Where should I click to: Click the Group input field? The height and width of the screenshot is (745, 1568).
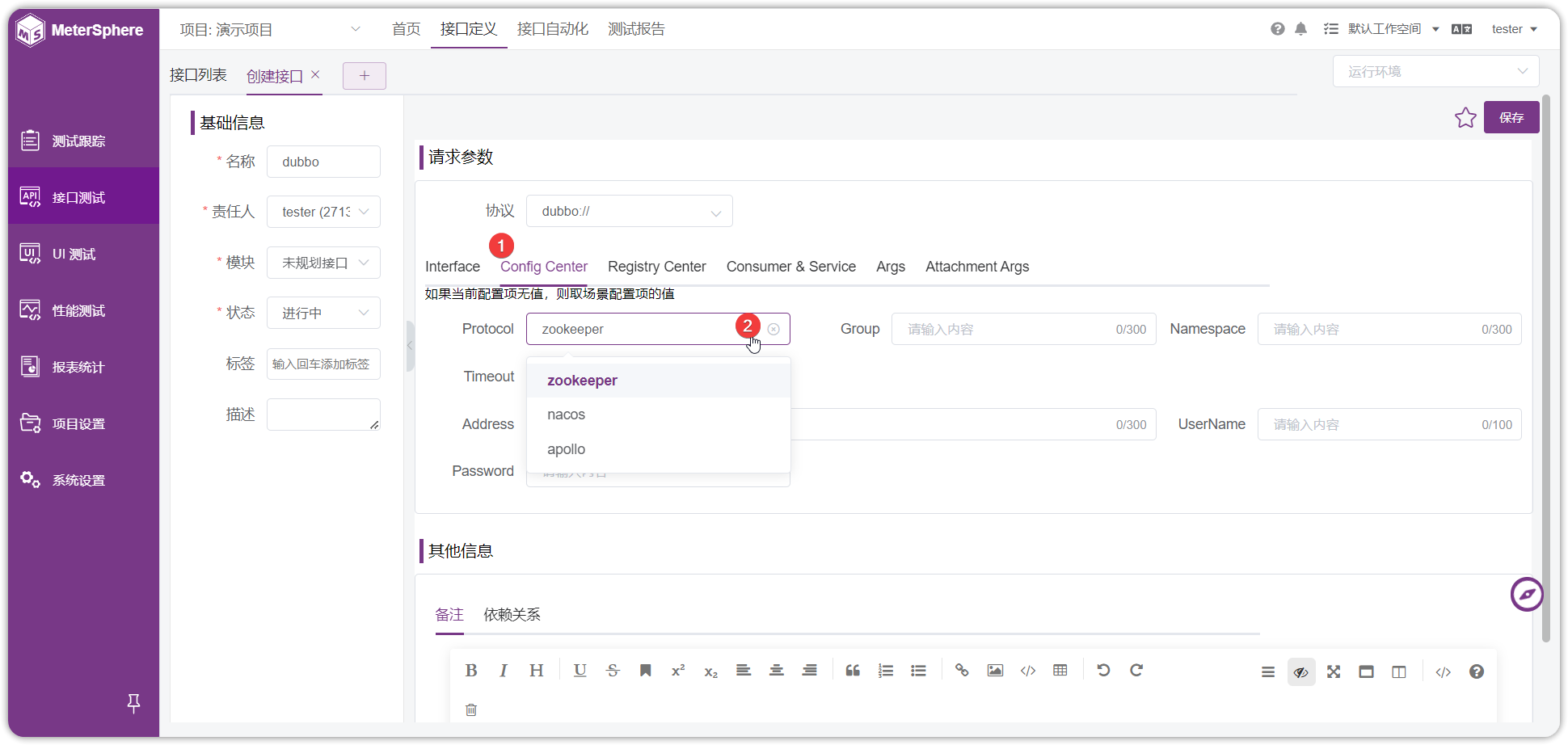tap(1024, 329)
